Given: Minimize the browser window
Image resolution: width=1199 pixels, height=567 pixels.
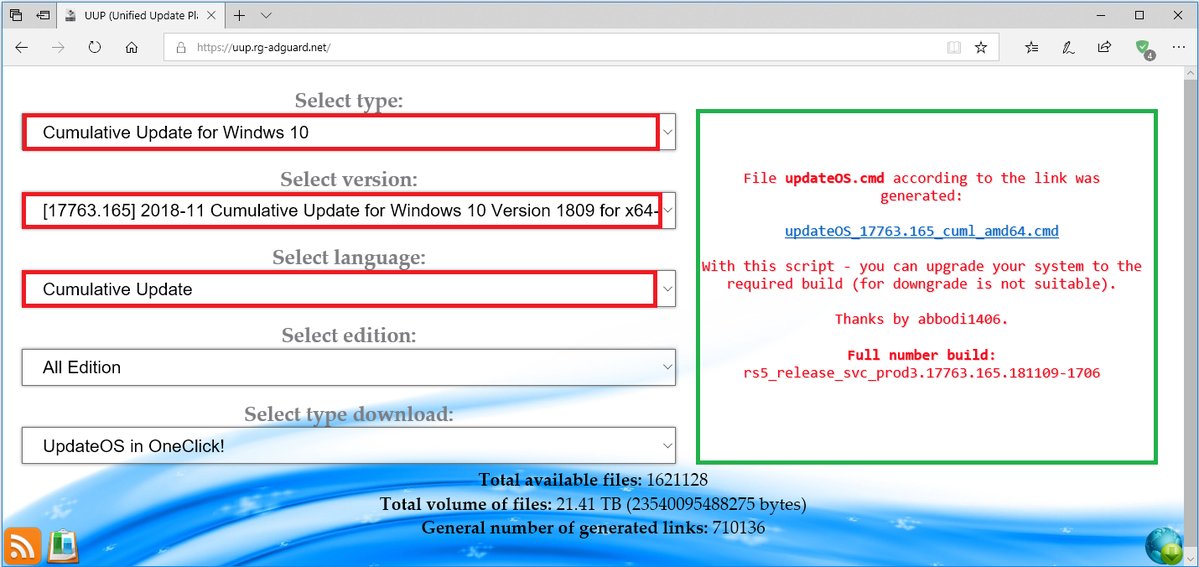Looking at the screenshot, I should tap(1102, 15).
